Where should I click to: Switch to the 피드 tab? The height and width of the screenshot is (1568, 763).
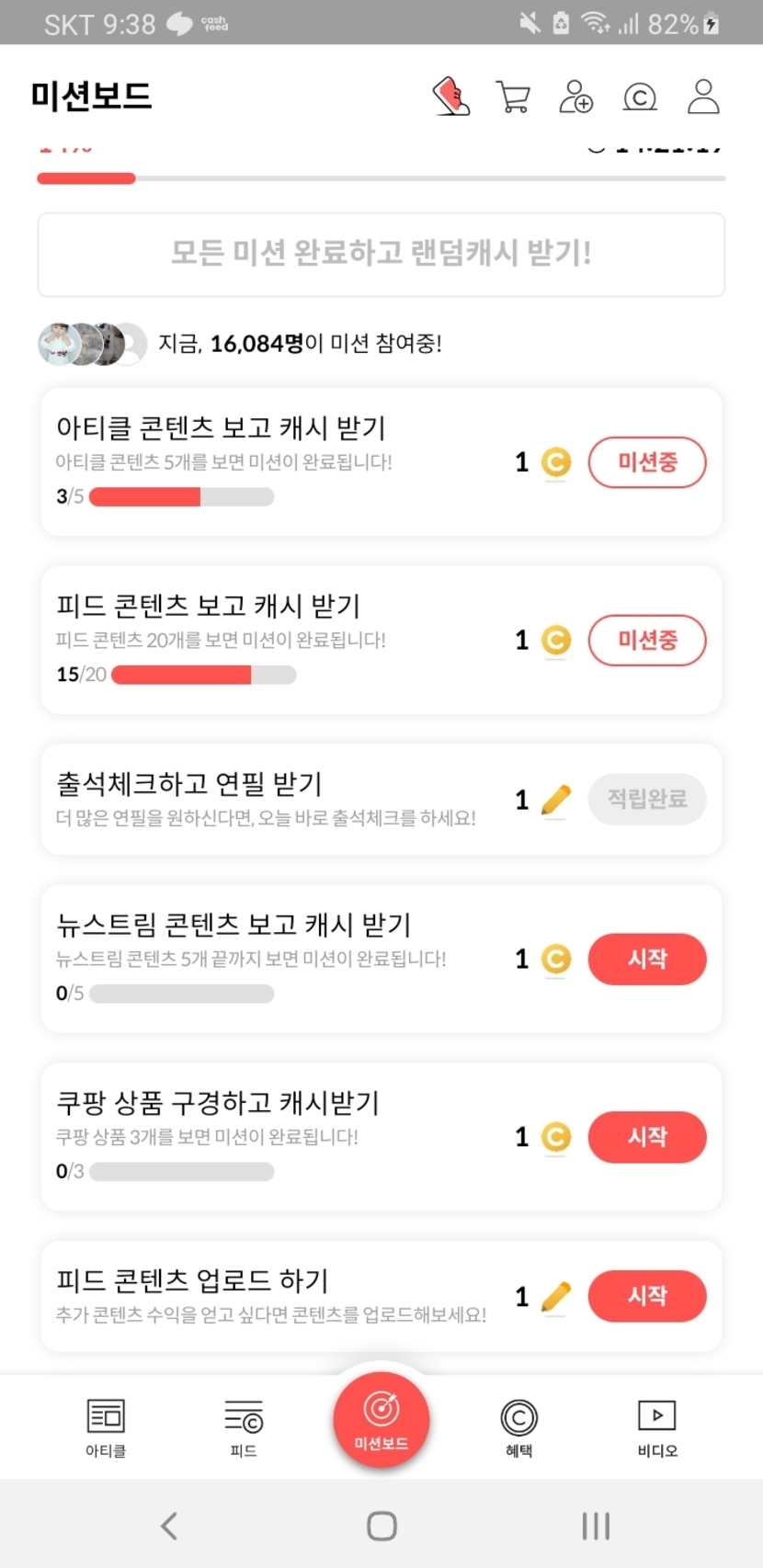pyautogui.click(x=244, y=1426)
